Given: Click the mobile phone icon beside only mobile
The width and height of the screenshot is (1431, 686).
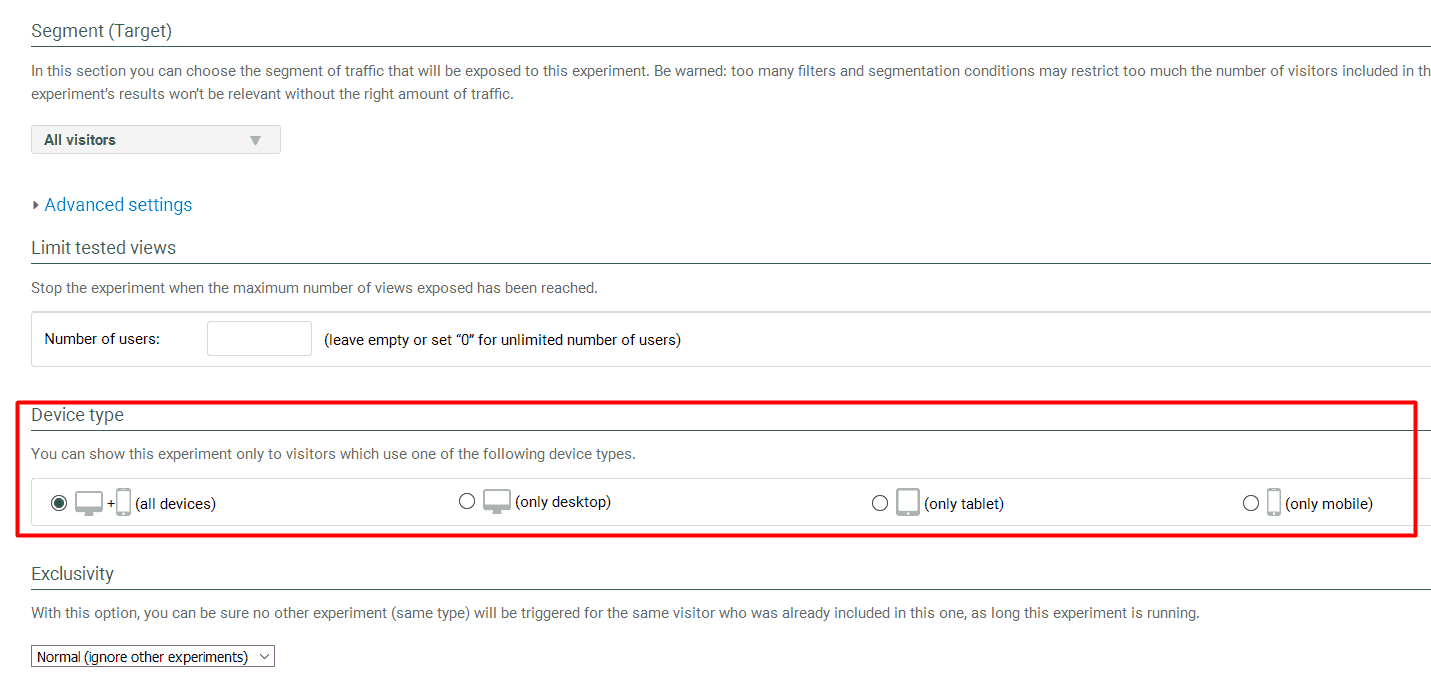Looking at the screenshot, I should click(x=1272, y=502).
